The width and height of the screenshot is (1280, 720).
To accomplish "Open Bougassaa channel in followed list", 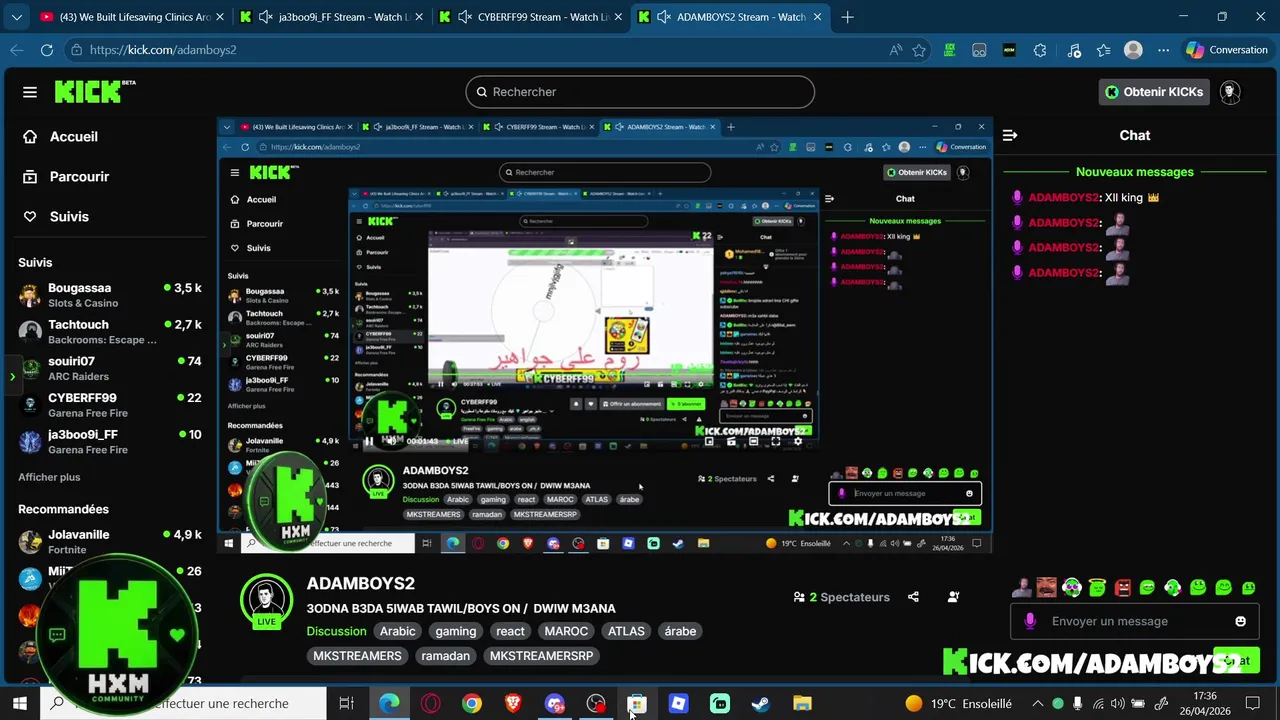I will pos(110,295).
